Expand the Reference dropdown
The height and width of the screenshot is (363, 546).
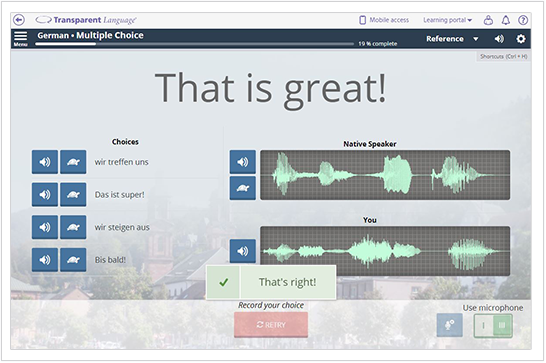[x=452, y=39]
